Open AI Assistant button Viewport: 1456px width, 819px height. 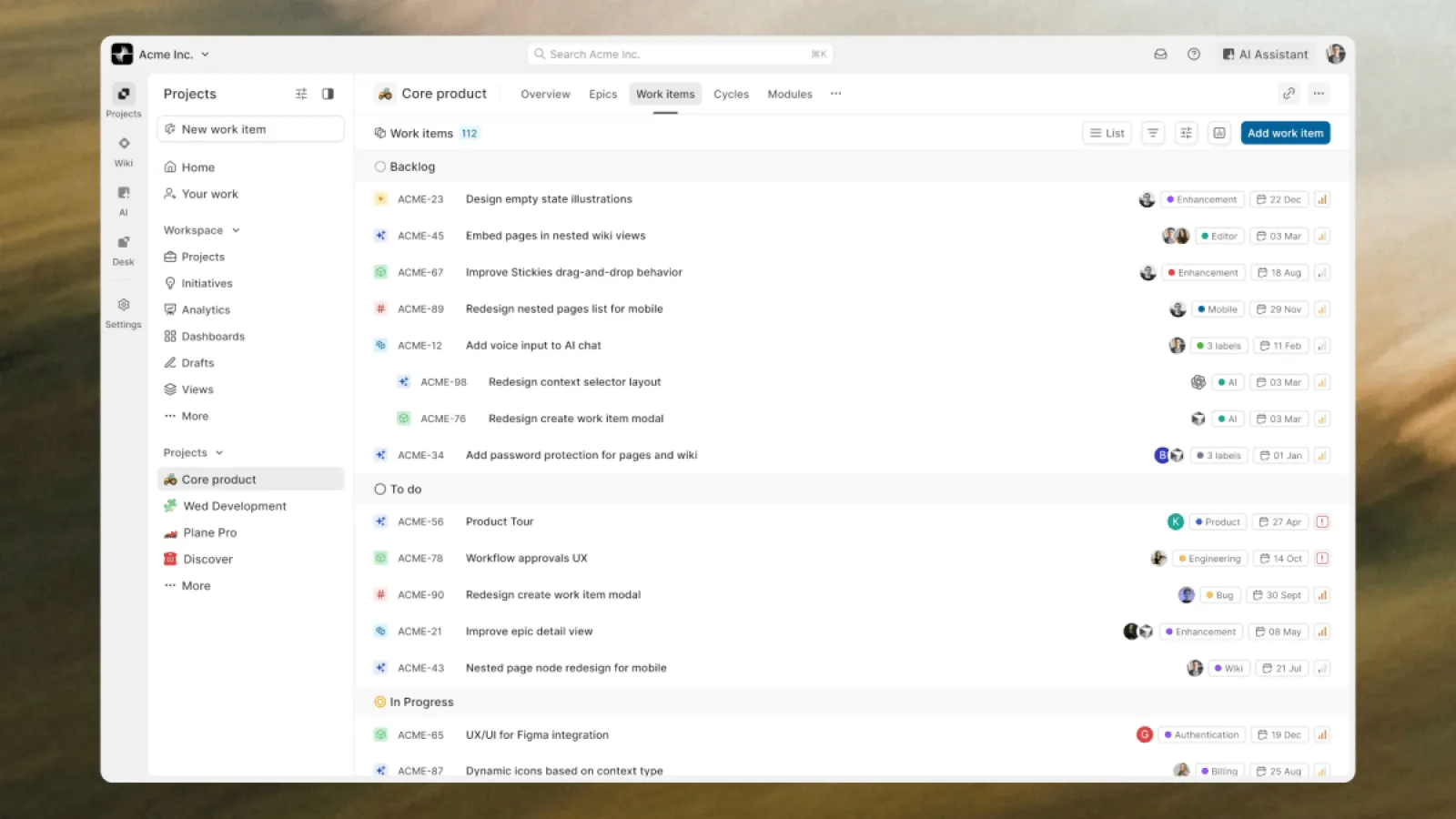coord(1265,55)
